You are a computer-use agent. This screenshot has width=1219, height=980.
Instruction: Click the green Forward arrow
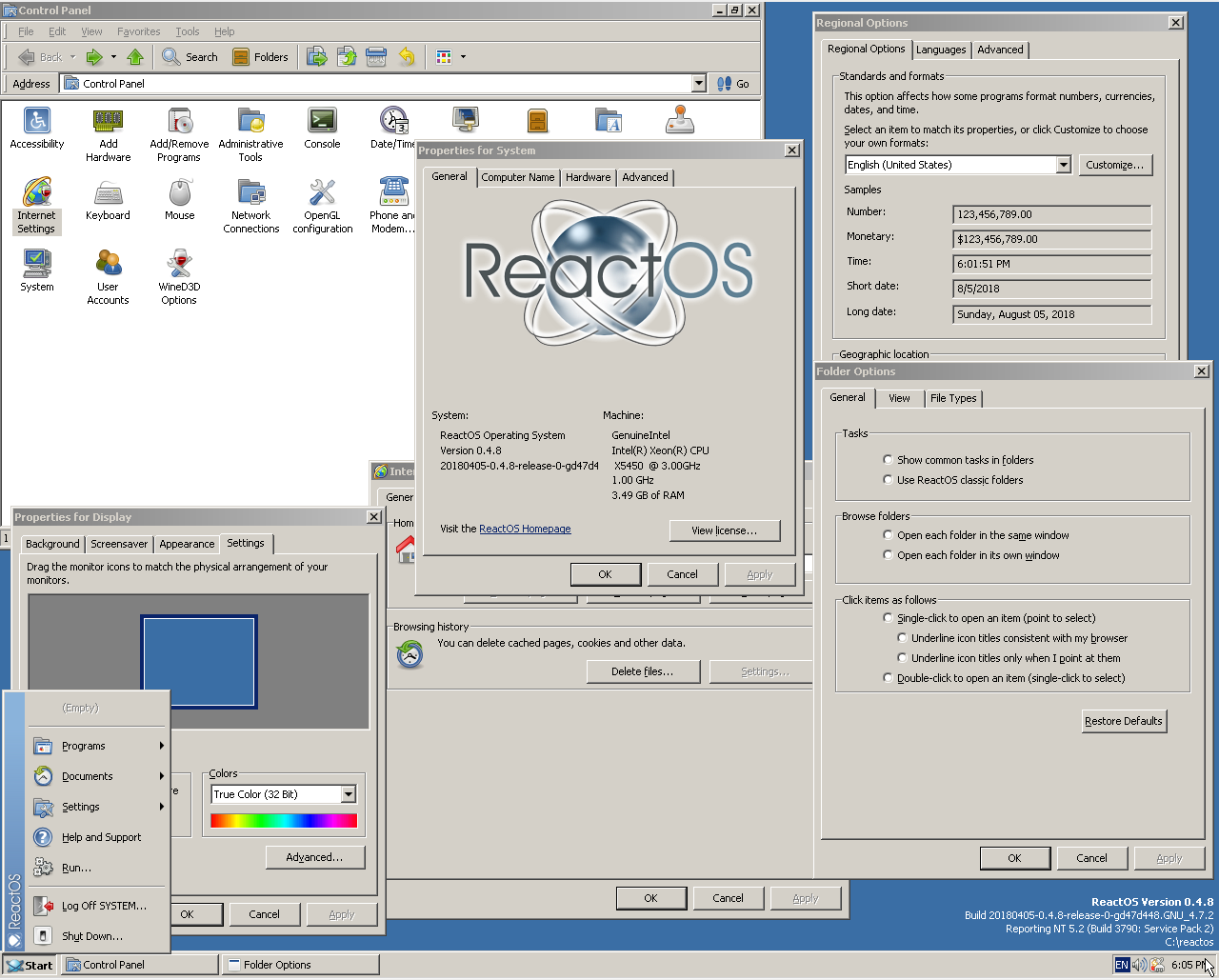coord(94,57)
